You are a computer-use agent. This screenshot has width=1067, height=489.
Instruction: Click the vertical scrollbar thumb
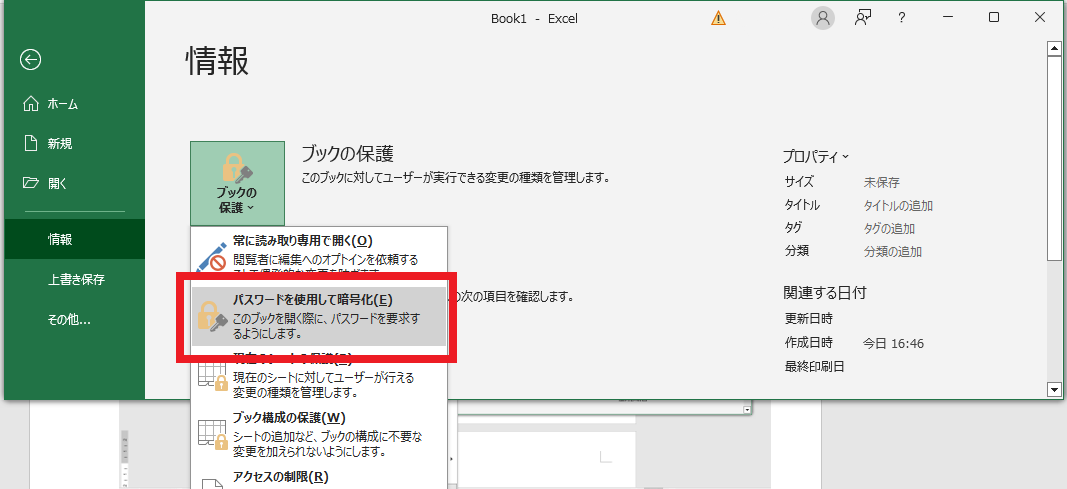pos(1054,158)
